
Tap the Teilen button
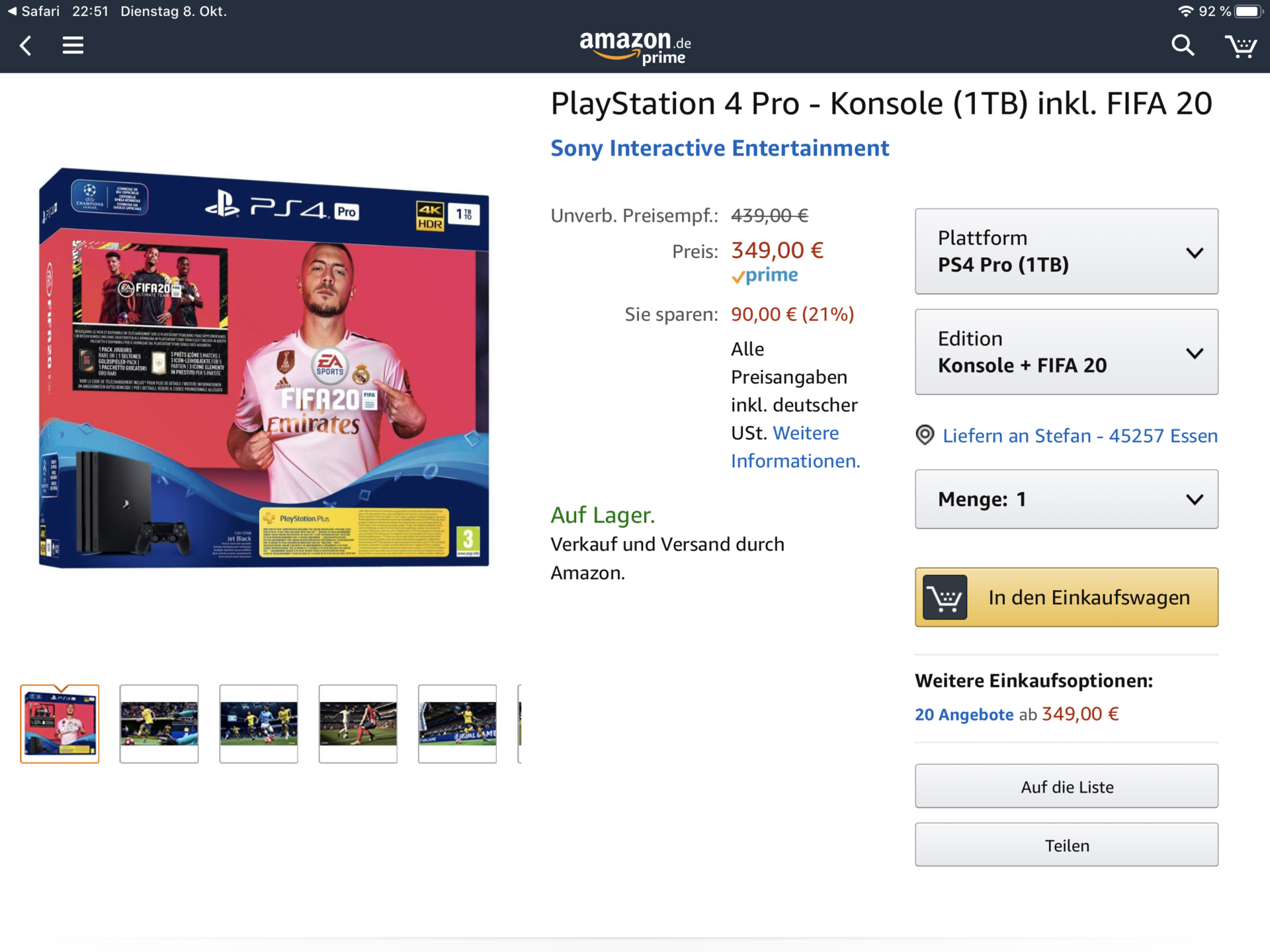click(x=1066, y=845)
